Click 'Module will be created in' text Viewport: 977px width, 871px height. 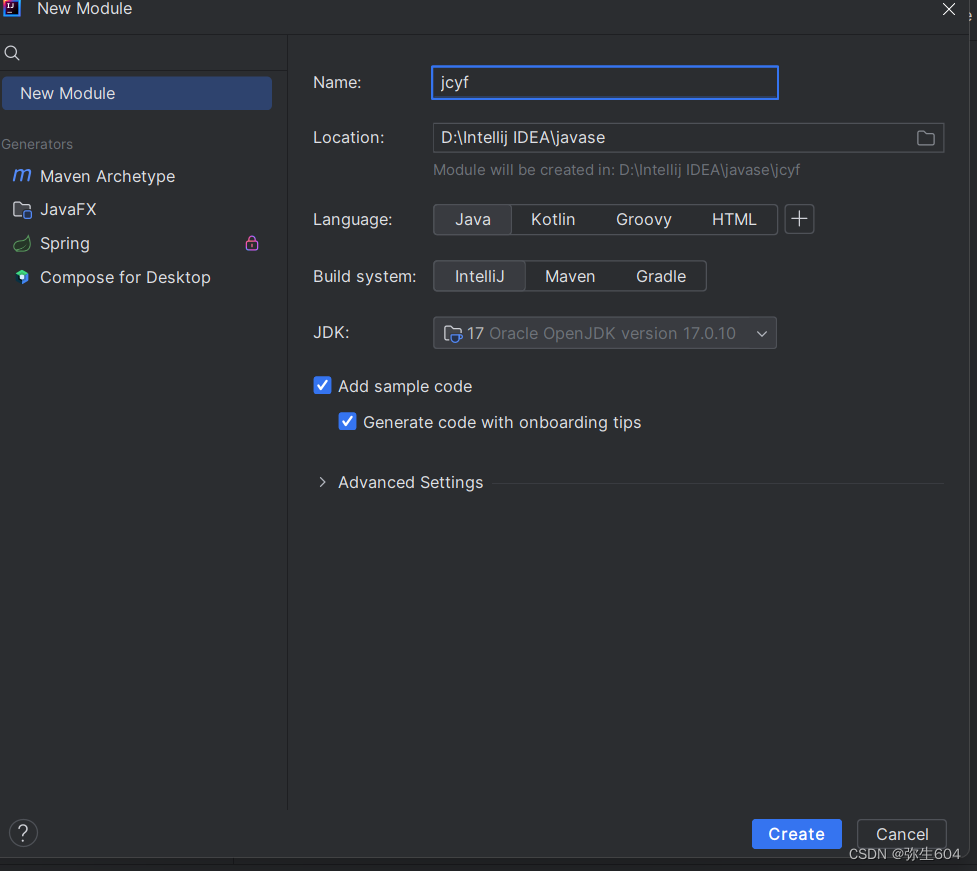click(616, 170)
